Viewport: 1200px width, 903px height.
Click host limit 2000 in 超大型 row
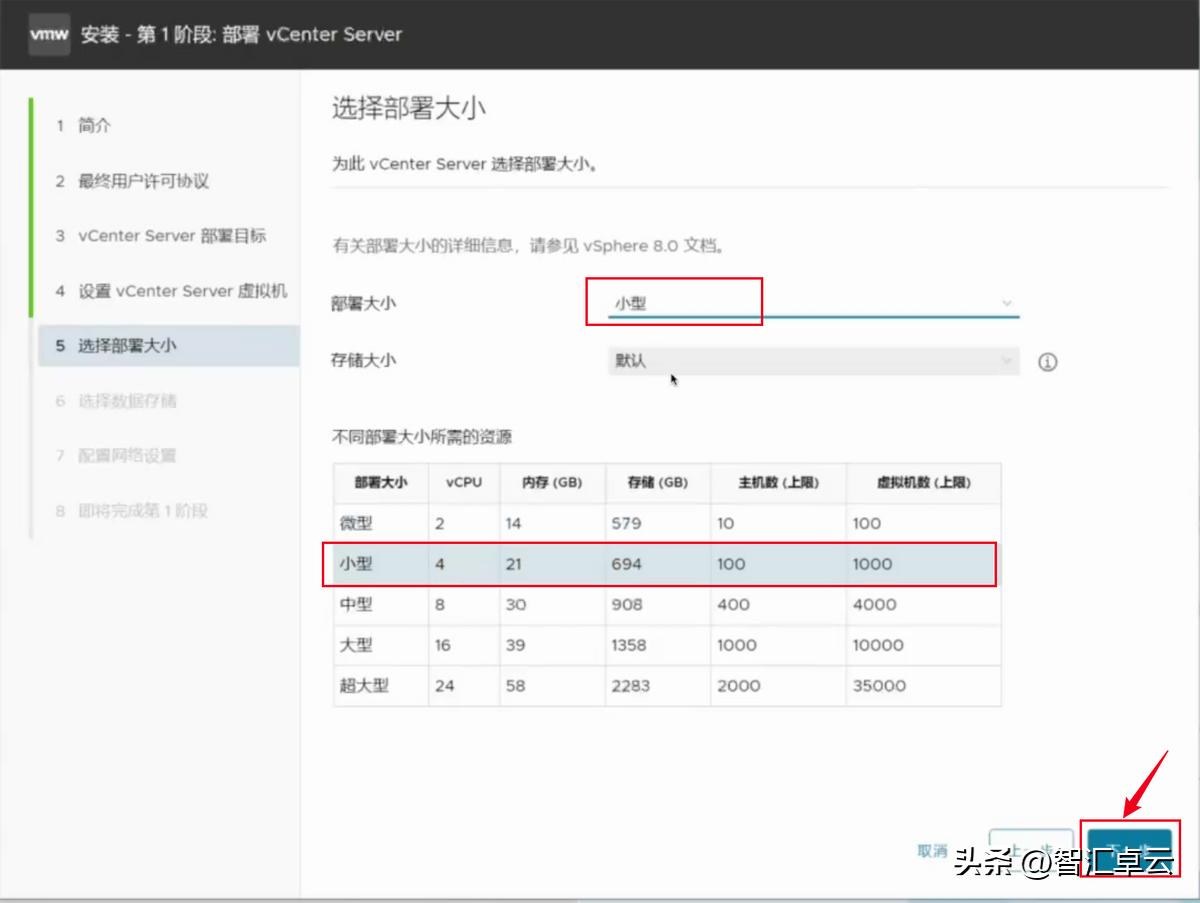click(x=738, y=686)
